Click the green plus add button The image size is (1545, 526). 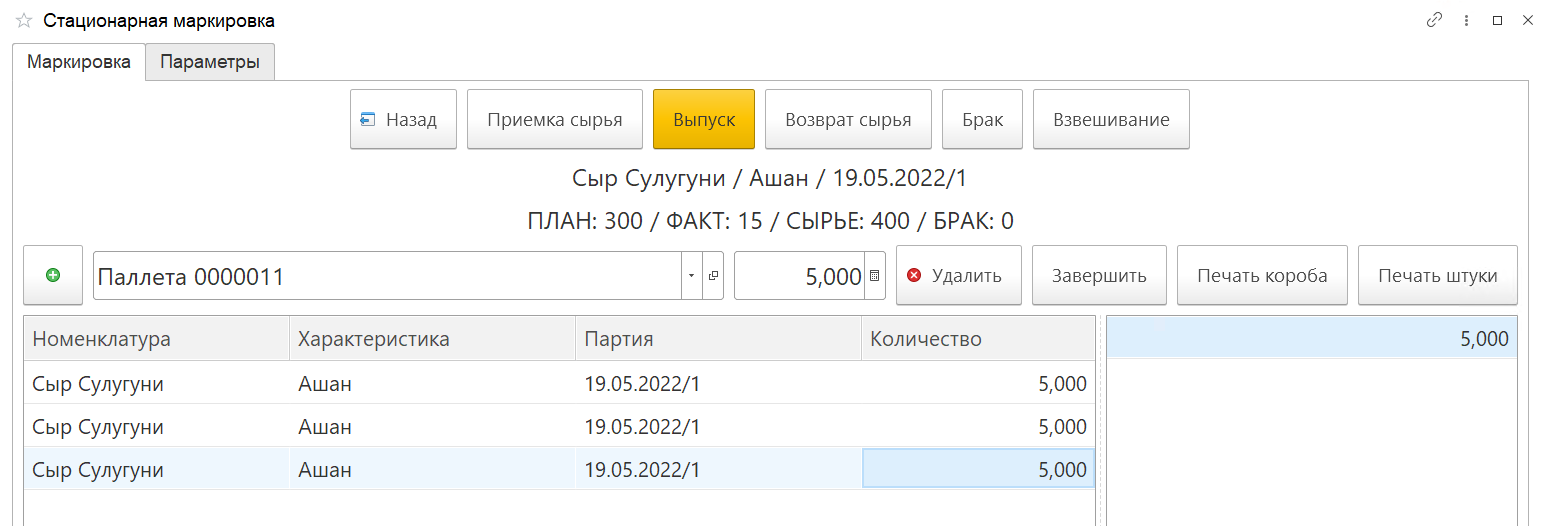pyautogui.click(x=53, y=275)
